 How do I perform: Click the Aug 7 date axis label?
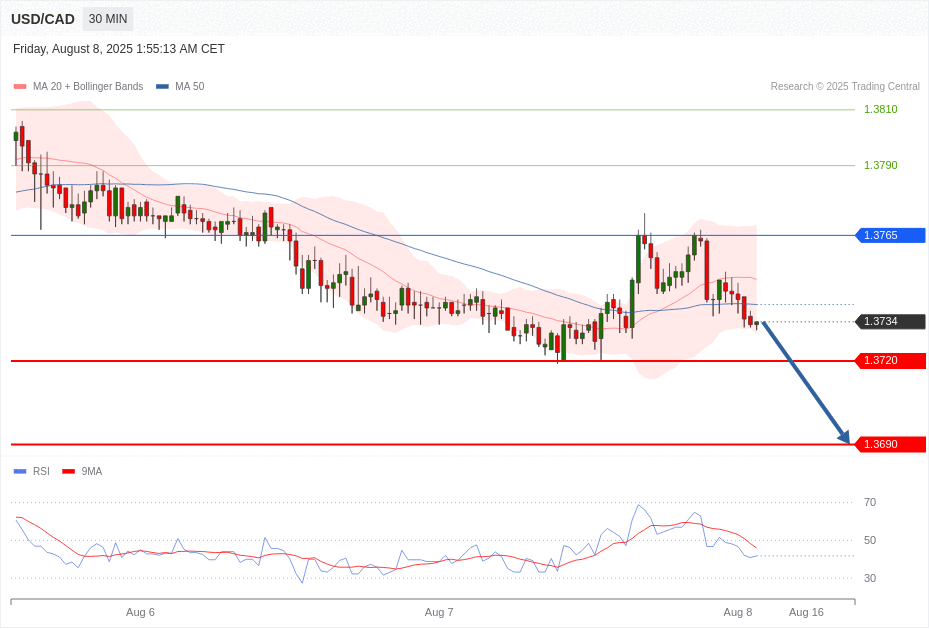[x=439, y=612]
